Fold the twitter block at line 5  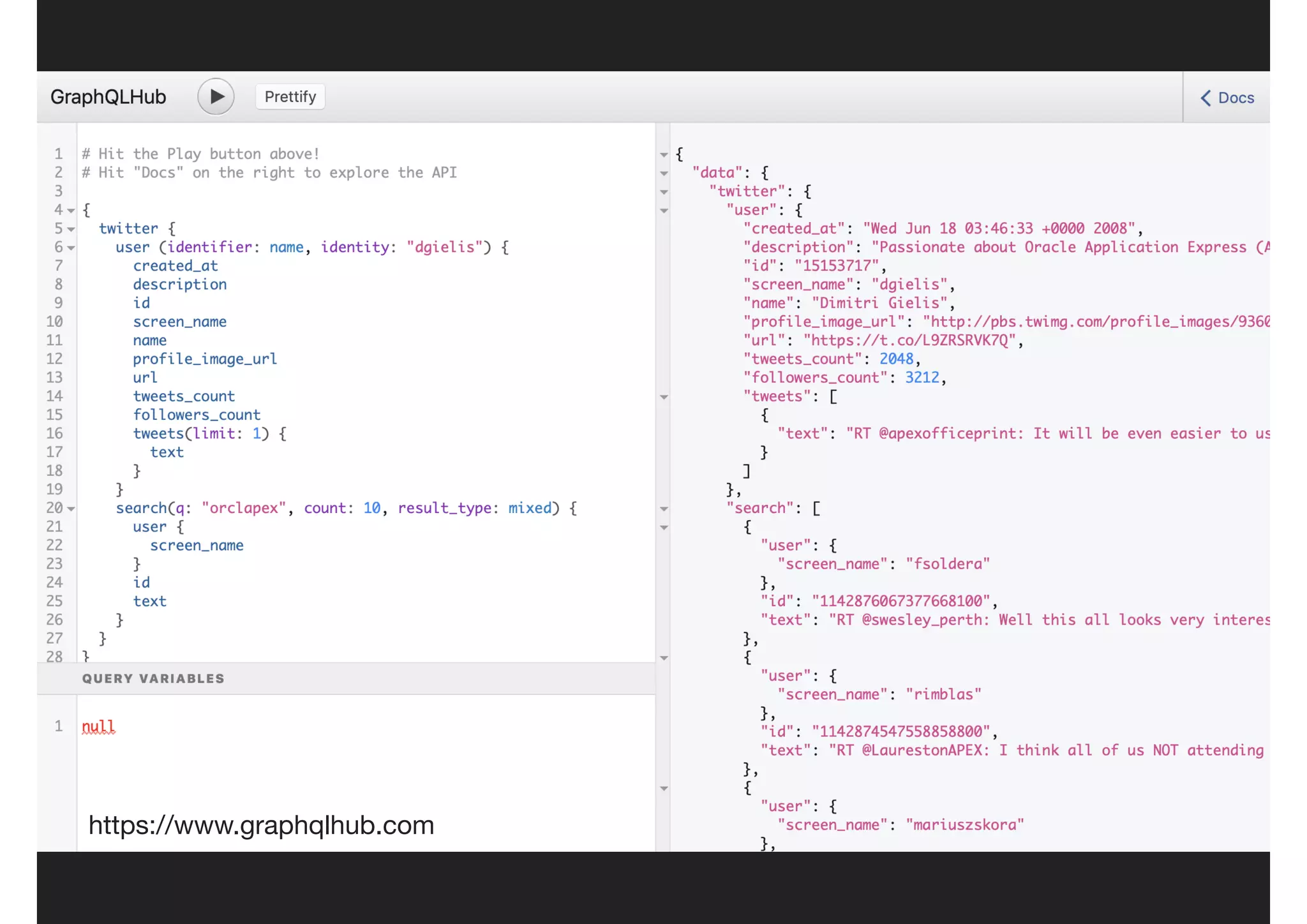[71, 228]
